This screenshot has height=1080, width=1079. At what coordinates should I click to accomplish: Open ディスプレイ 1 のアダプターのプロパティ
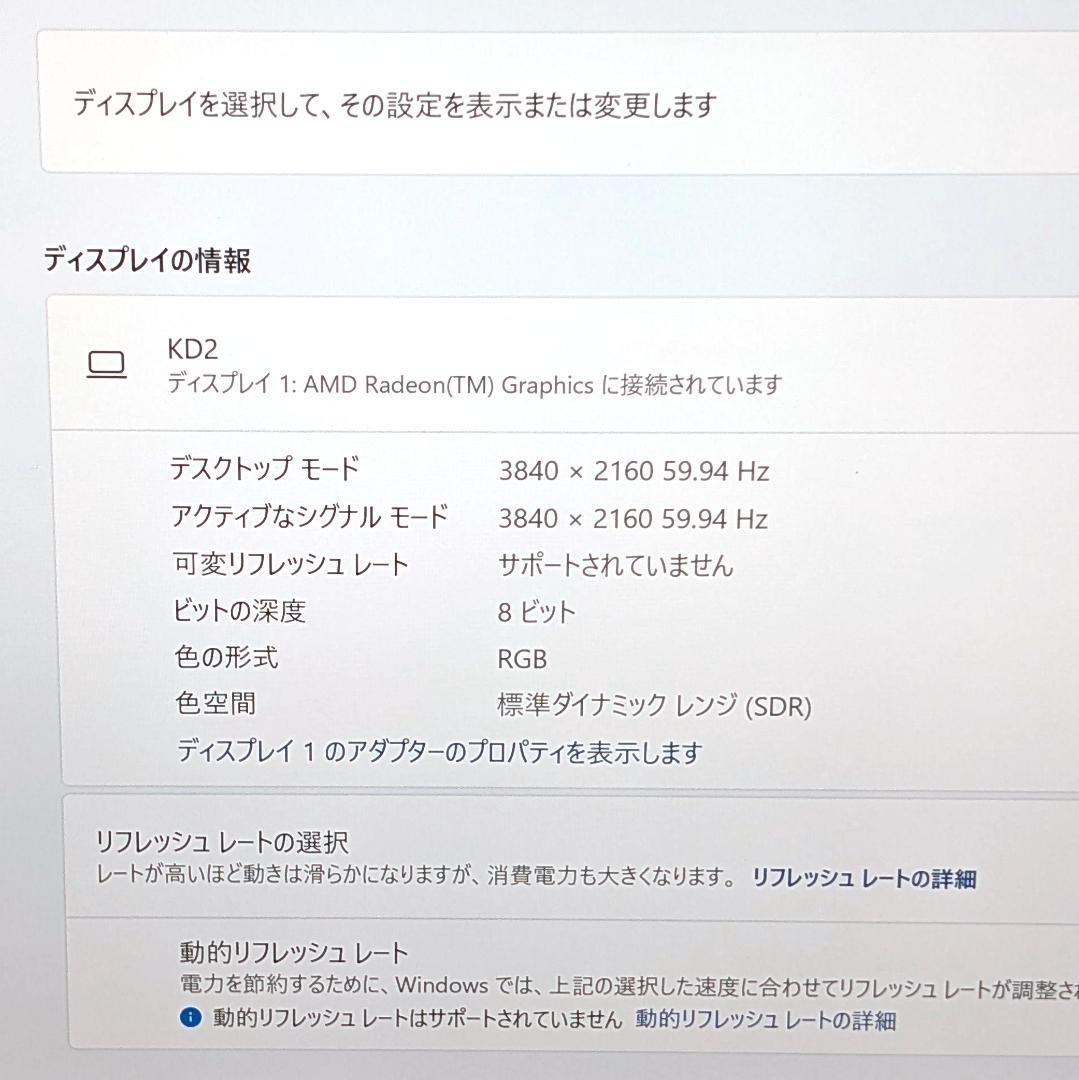click(x=440, y=751)
